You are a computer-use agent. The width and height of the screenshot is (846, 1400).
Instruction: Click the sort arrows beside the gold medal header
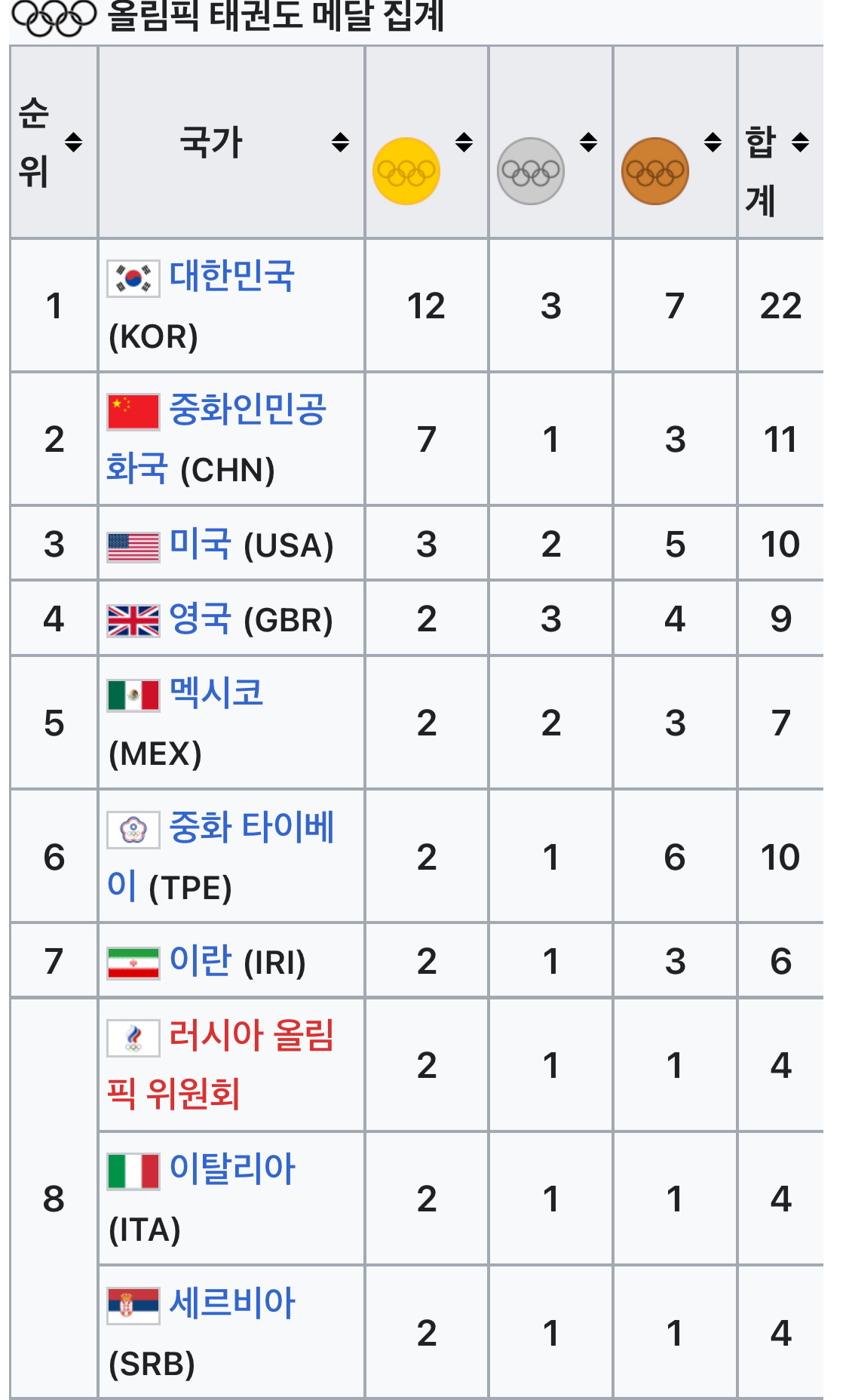pyautogui.click(x=463, y=140)
